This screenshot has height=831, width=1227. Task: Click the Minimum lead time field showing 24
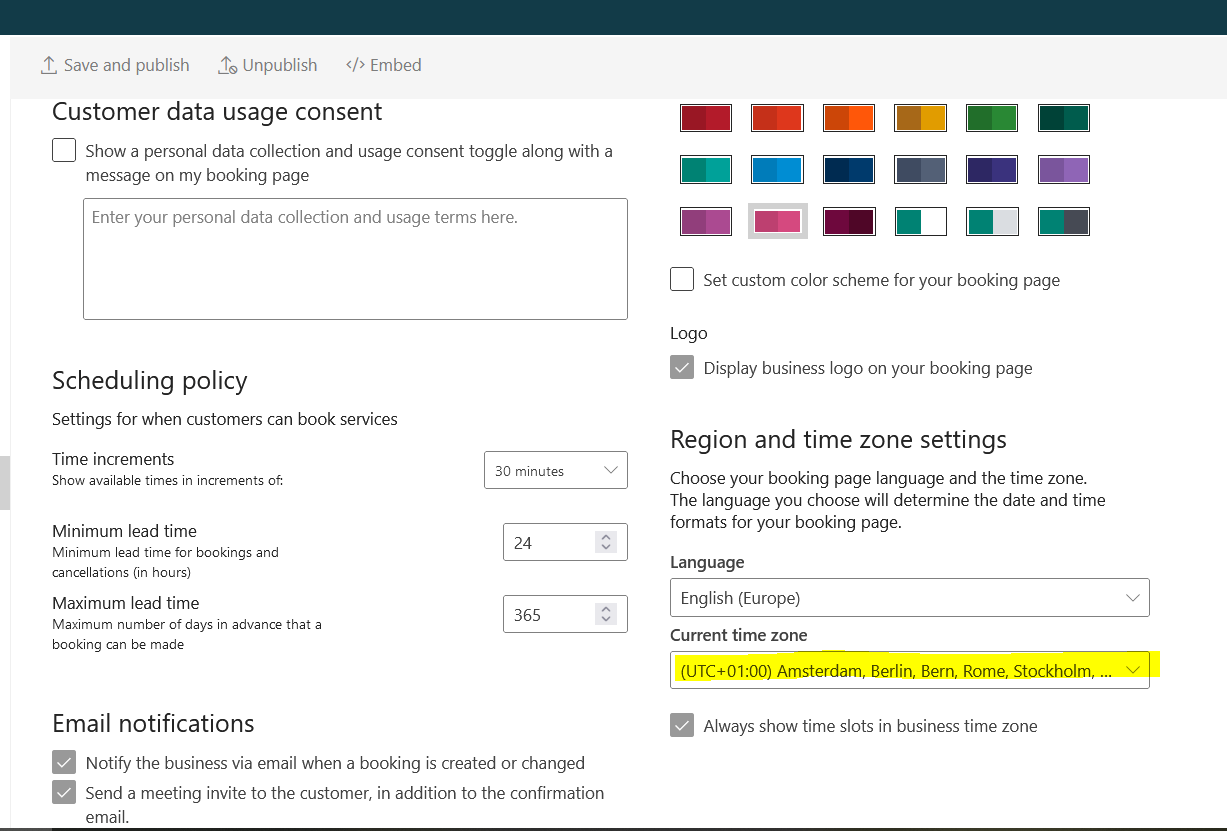(x=565, y=542)
